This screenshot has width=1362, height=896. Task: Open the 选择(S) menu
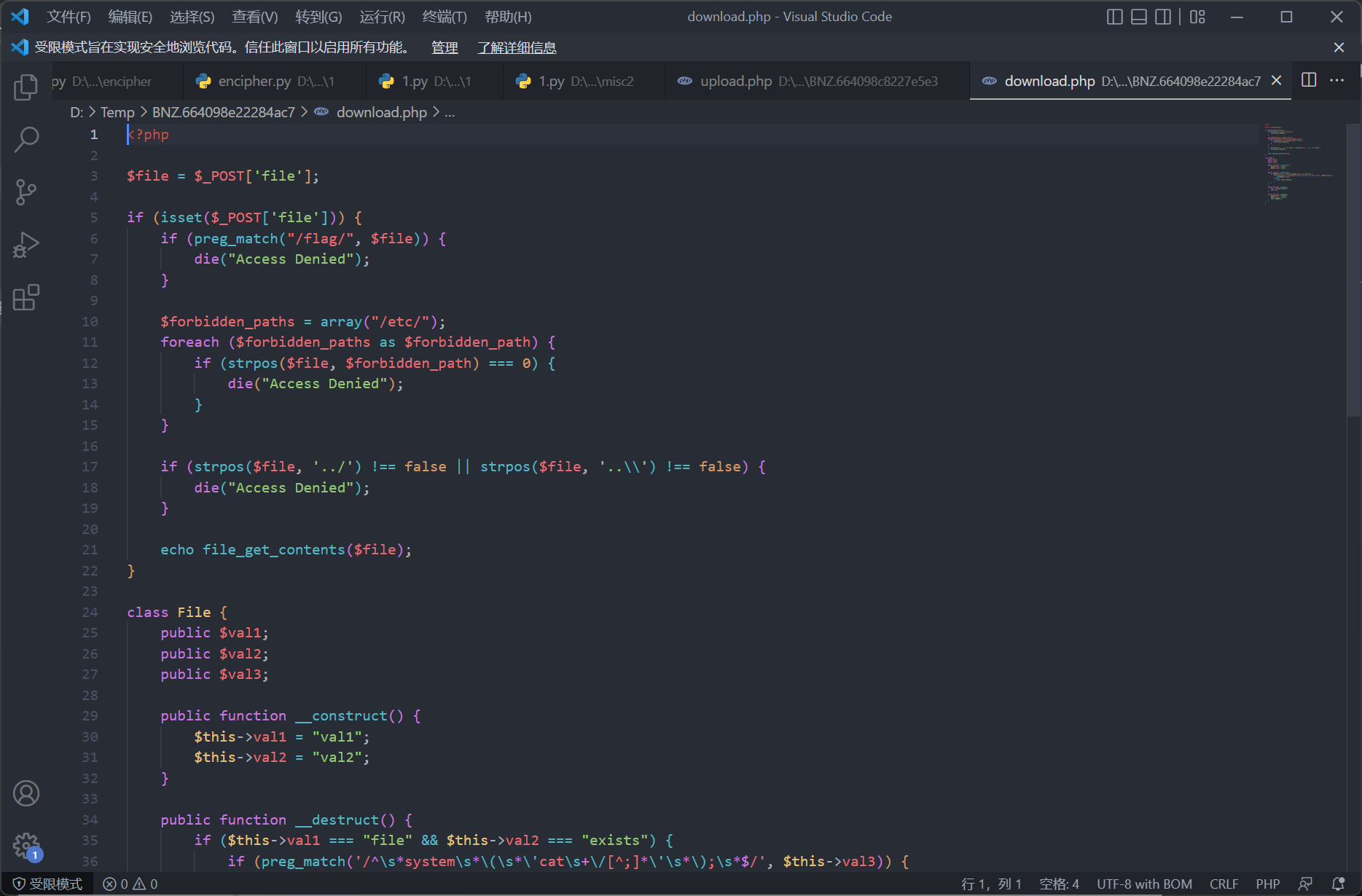coord(192,17)
